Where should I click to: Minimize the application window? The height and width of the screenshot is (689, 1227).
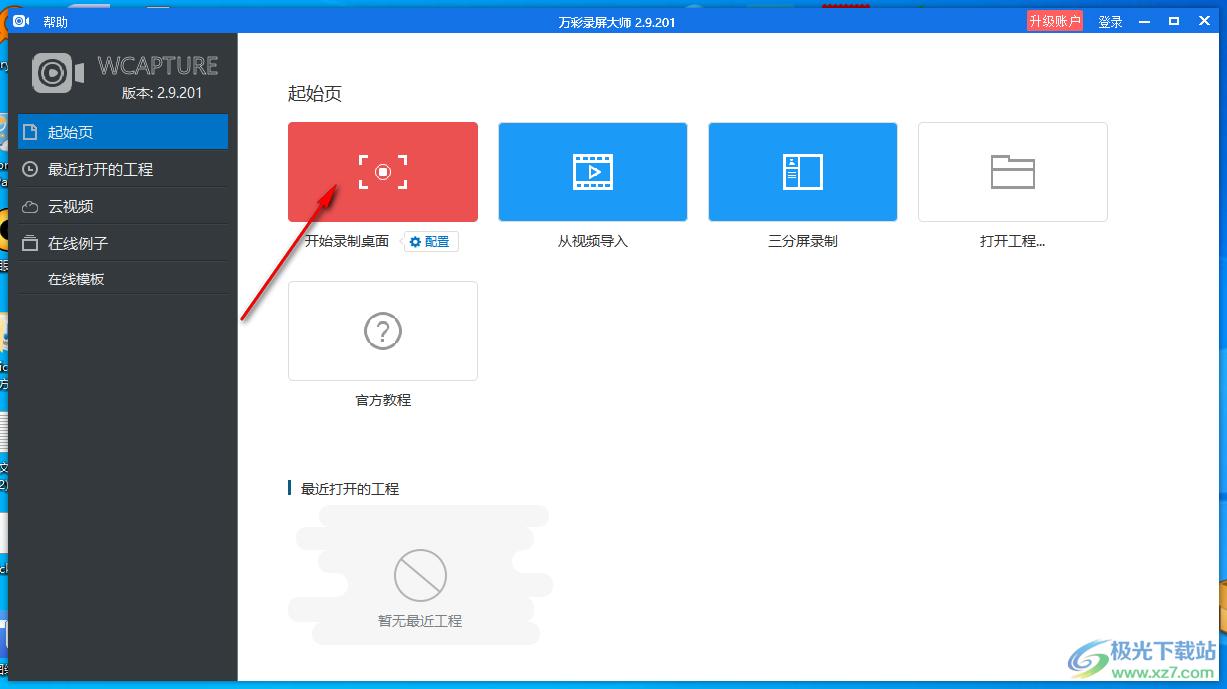[x=1144, y=21]
